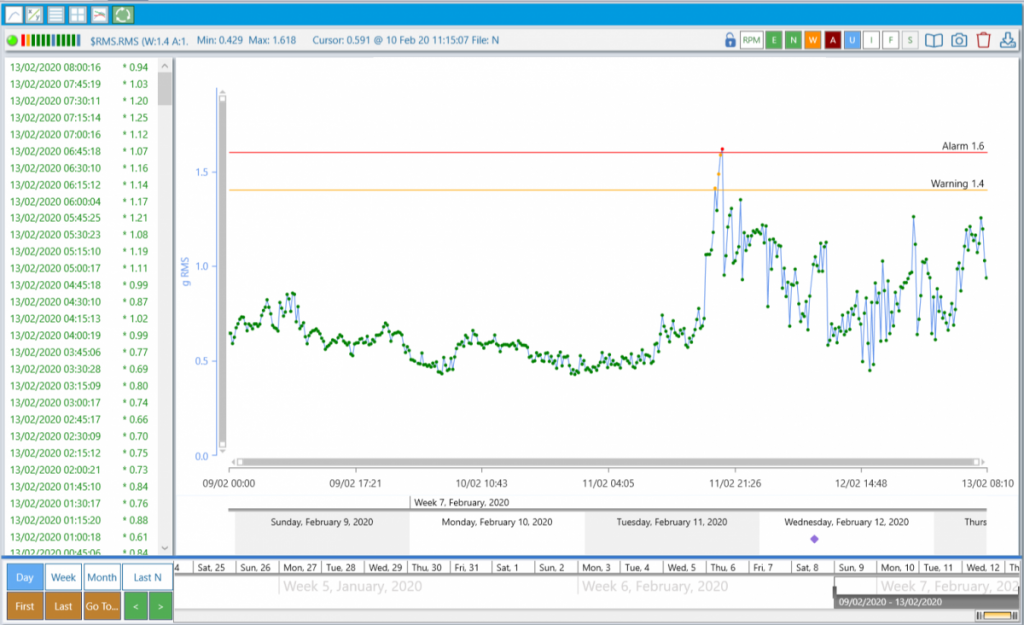
Task: Select the four-pane grid layout icon
Action: click(x=78, y=14)
